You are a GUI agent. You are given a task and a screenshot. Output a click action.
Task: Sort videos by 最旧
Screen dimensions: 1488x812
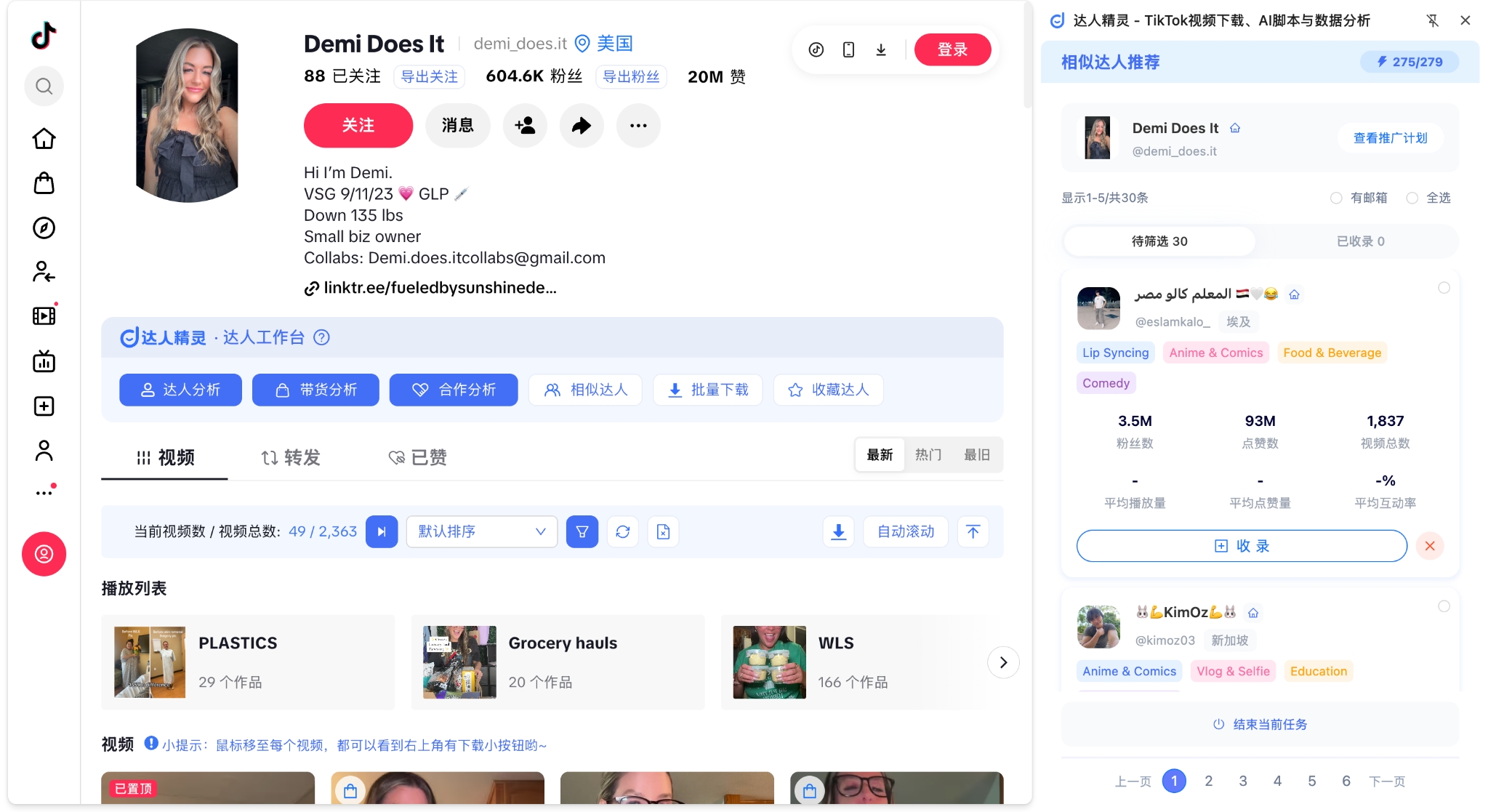click(x=977, y=455)
